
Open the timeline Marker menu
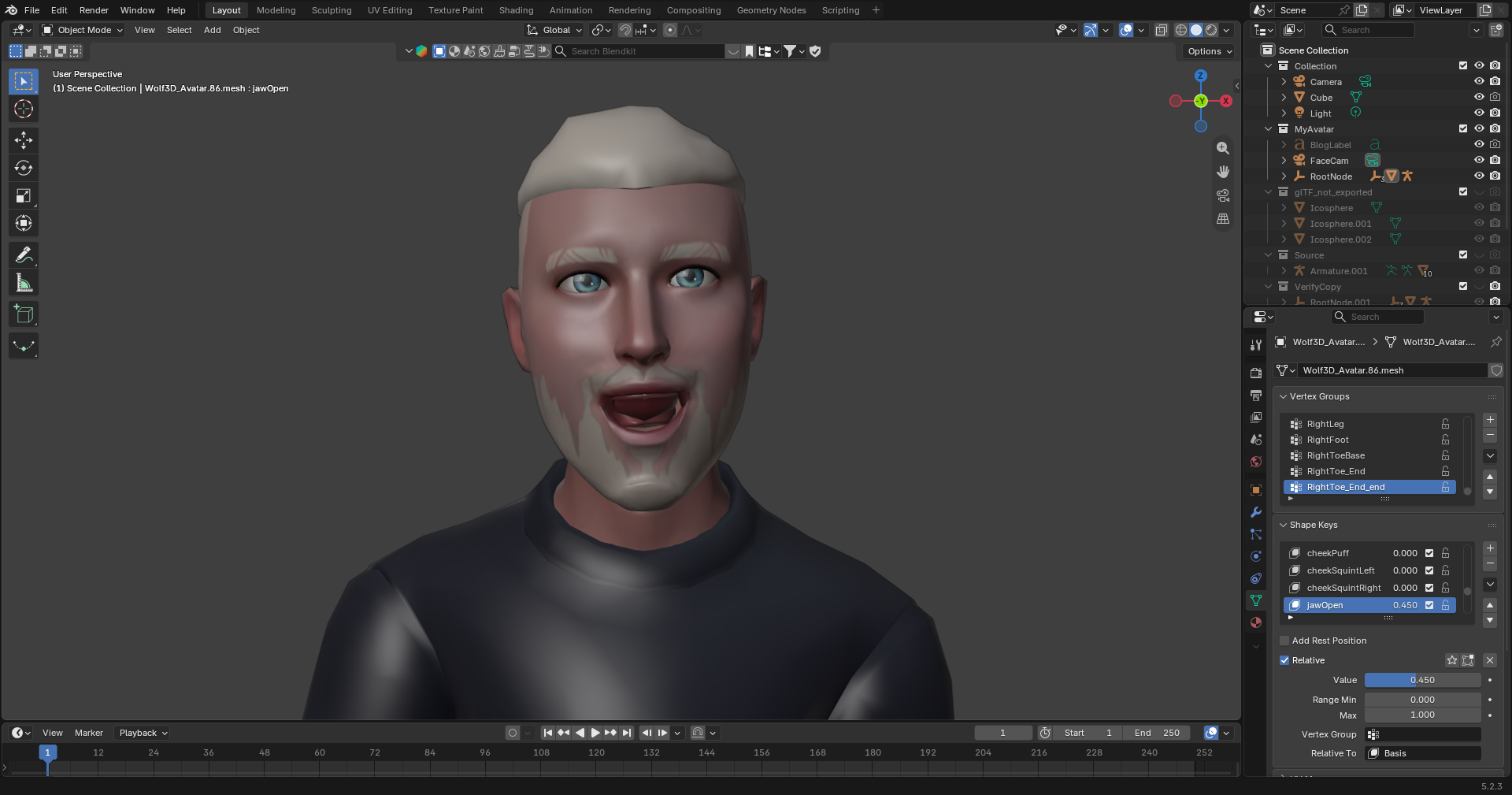(x=89, y=733)
